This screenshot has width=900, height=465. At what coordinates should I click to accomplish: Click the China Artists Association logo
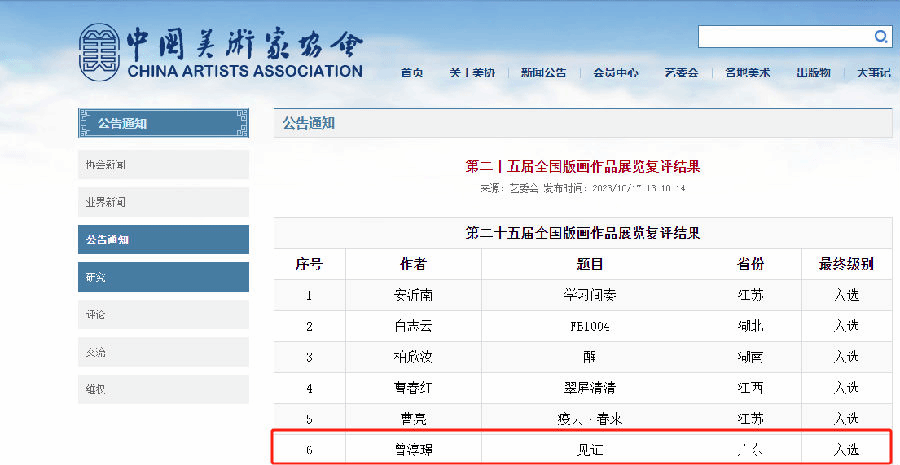coord(222,52)
